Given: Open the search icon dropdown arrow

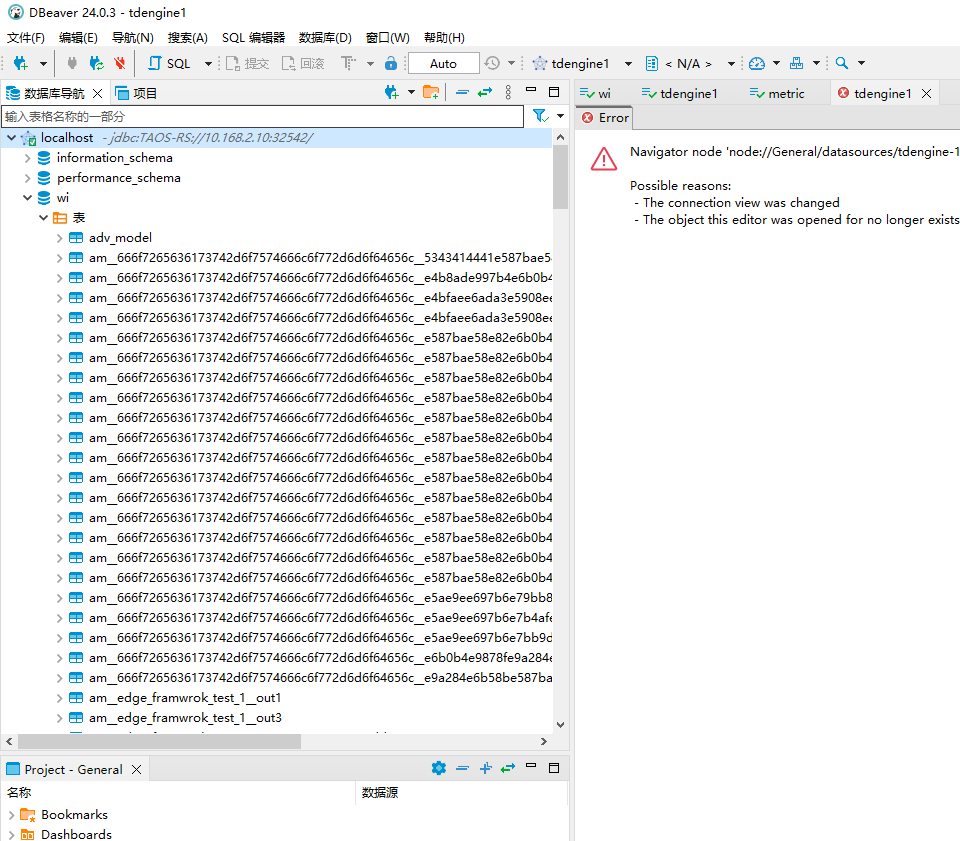Looking at the screenshot, I should tap(861, 63).
